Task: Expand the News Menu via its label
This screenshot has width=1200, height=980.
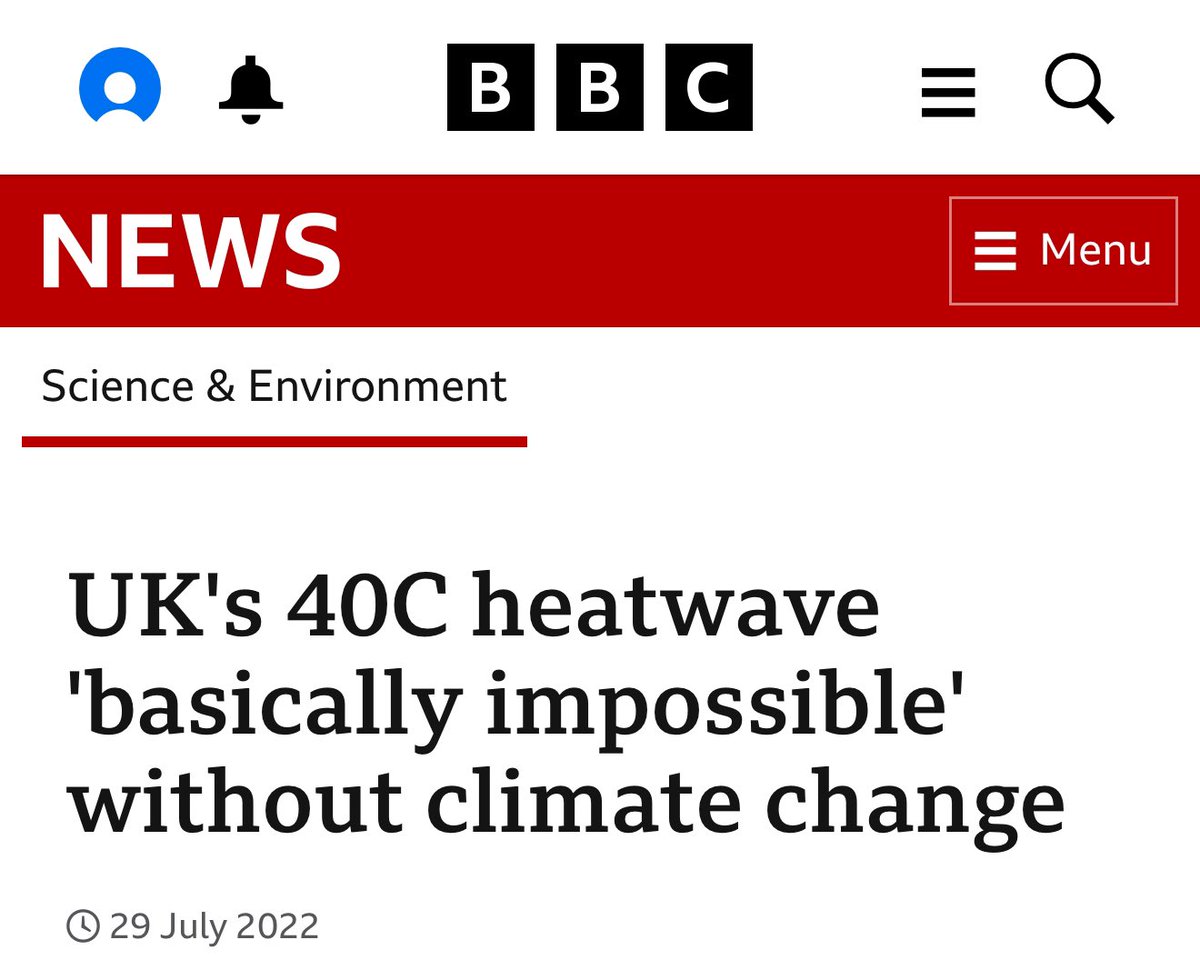Action: 1095,250
